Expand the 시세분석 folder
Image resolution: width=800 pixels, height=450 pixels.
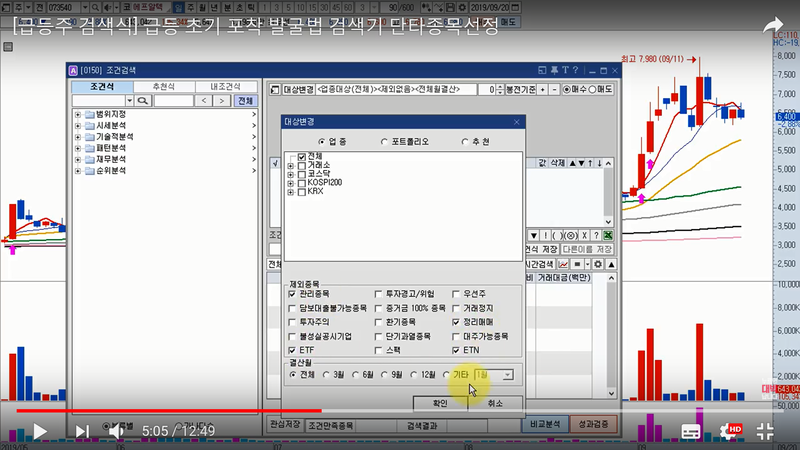click(x=78, y=126)
